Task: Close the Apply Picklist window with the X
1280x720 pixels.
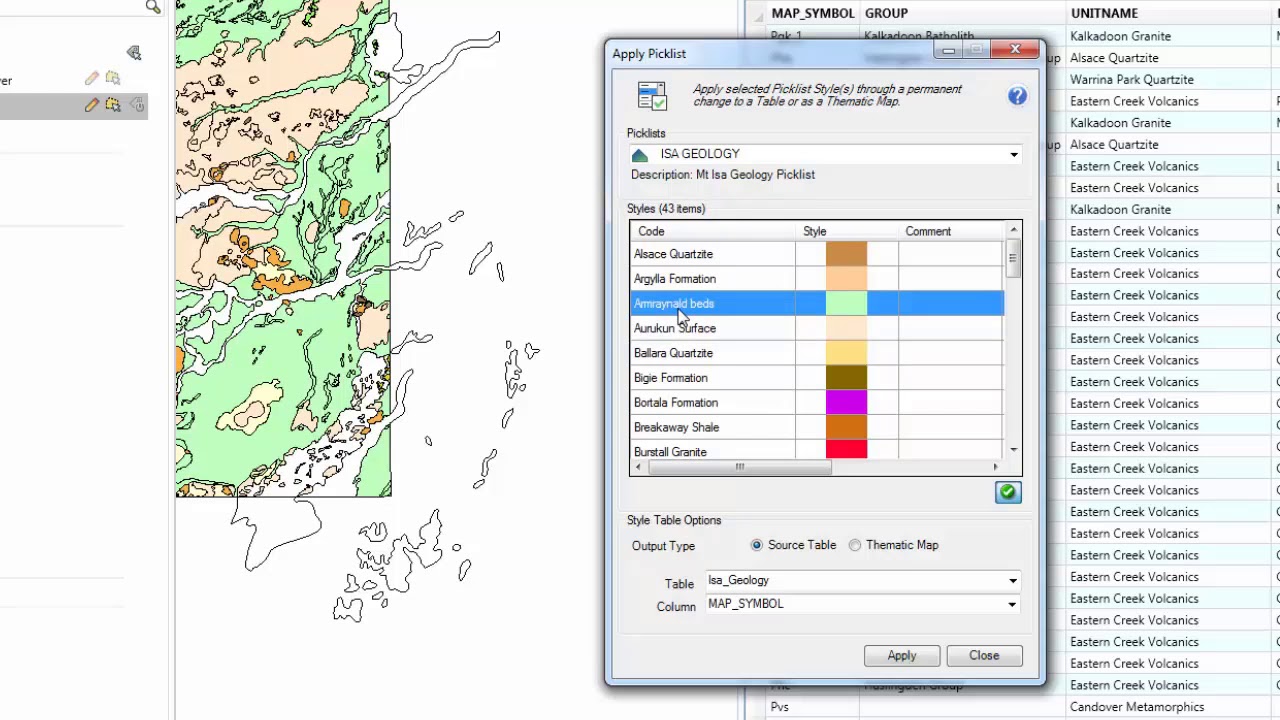Action: click(1015, 49)
